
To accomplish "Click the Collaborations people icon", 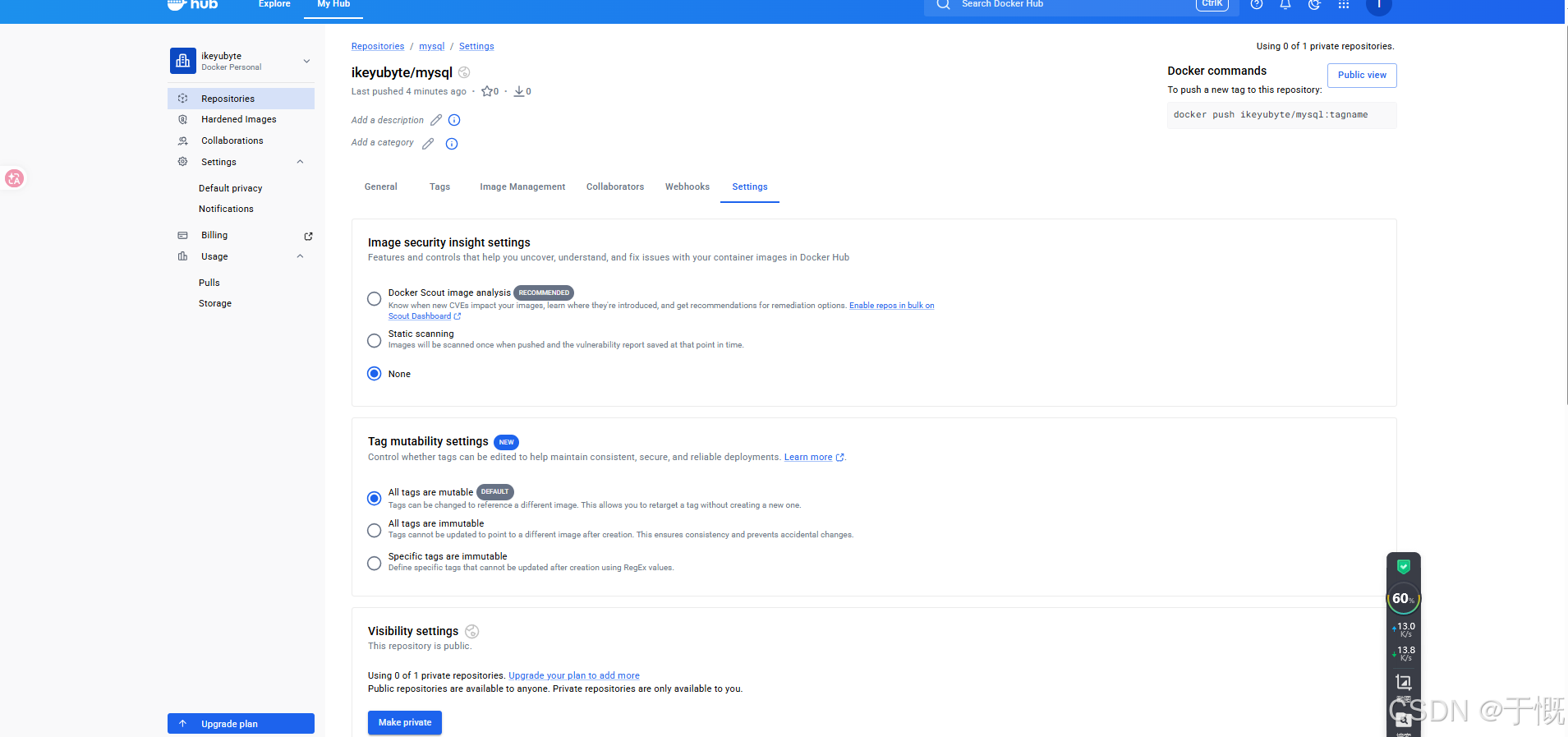I will point(182,140).
